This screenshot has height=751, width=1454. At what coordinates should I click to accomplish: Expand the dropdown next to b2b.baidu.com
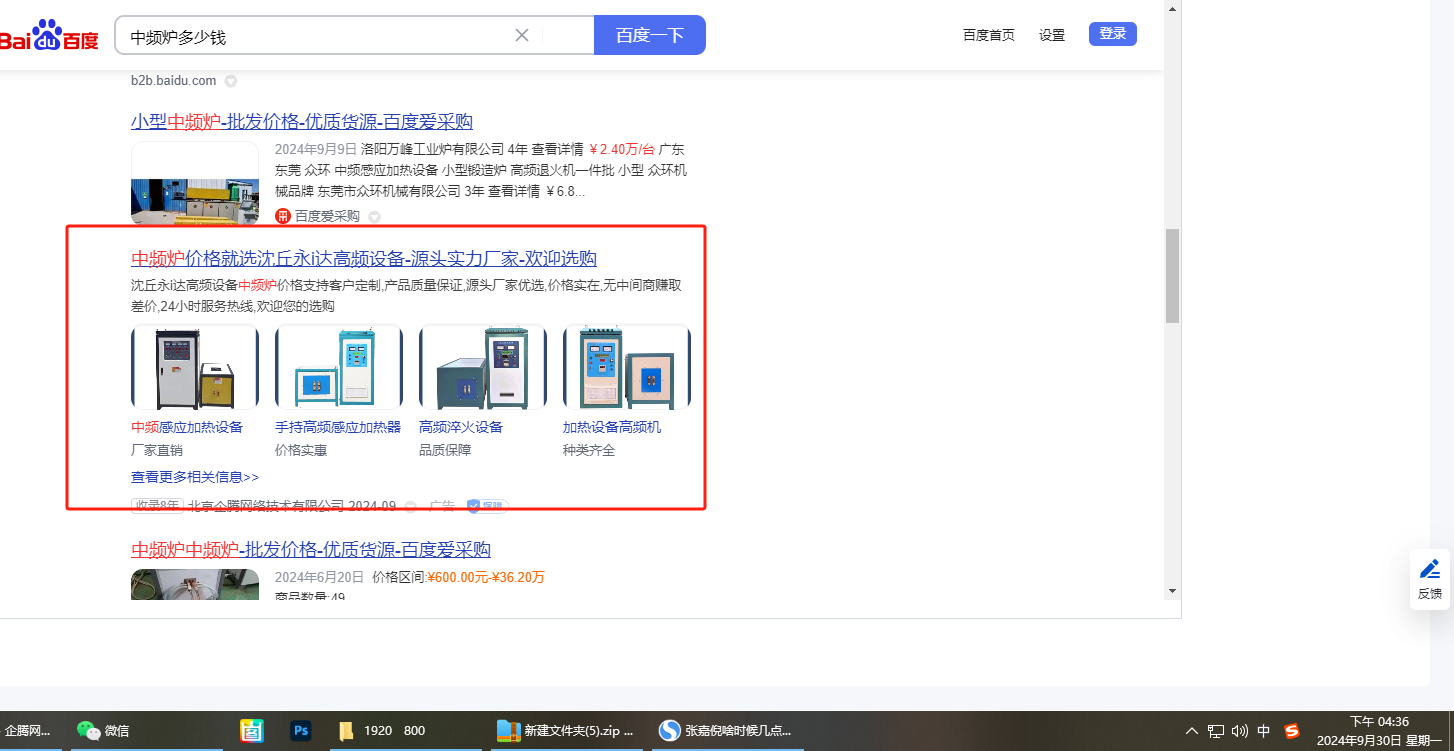231,81
